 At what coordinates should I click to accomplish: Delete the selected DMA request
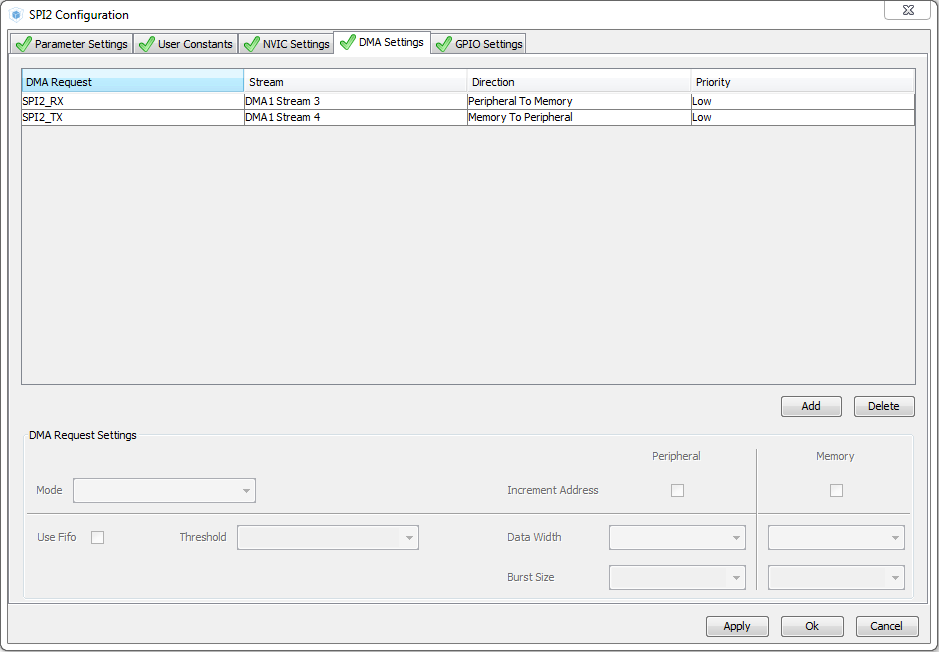[884, 406]
